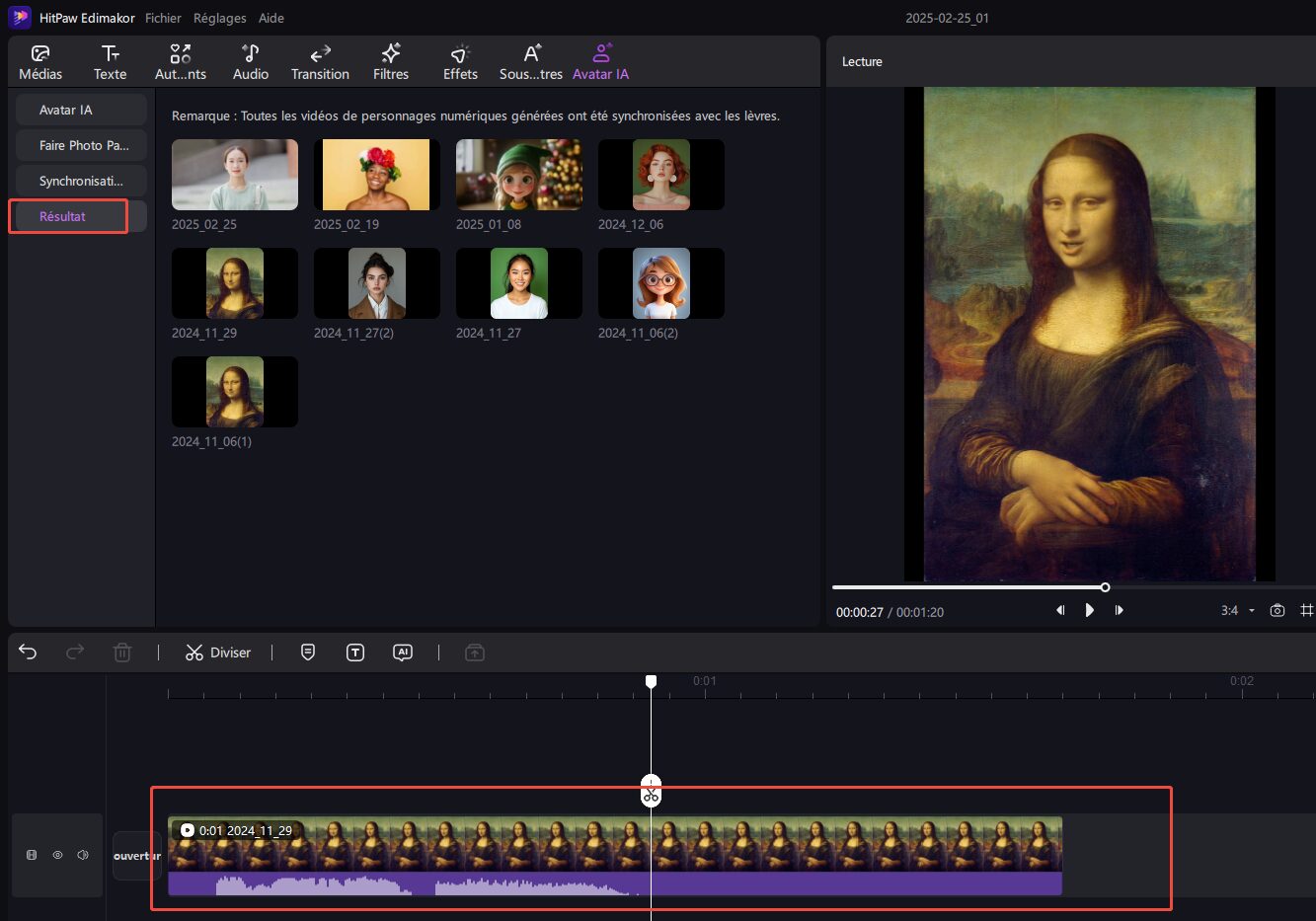Open the Sous...tres subtitles tab
The width and height of the screenshot is (1316, 921).
coord(531,62)
